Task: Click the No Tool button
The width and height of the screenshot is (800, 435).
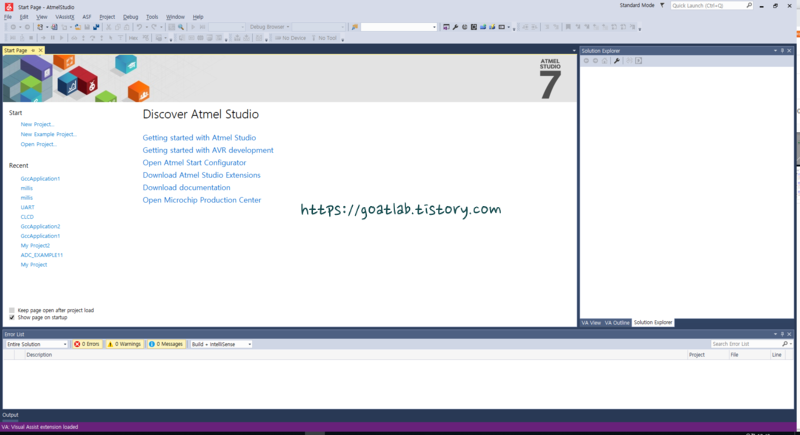Action: 324,38
